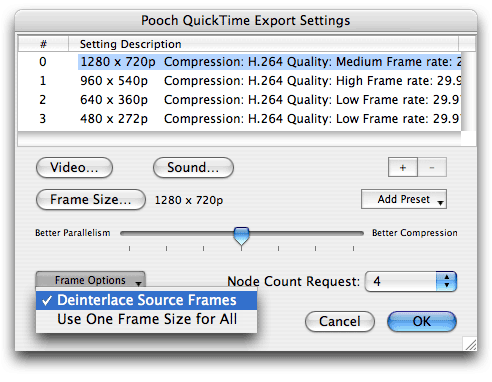492x382 pixels.
Task: Click the Better Parallelism slider label
Action: (73, 233)
